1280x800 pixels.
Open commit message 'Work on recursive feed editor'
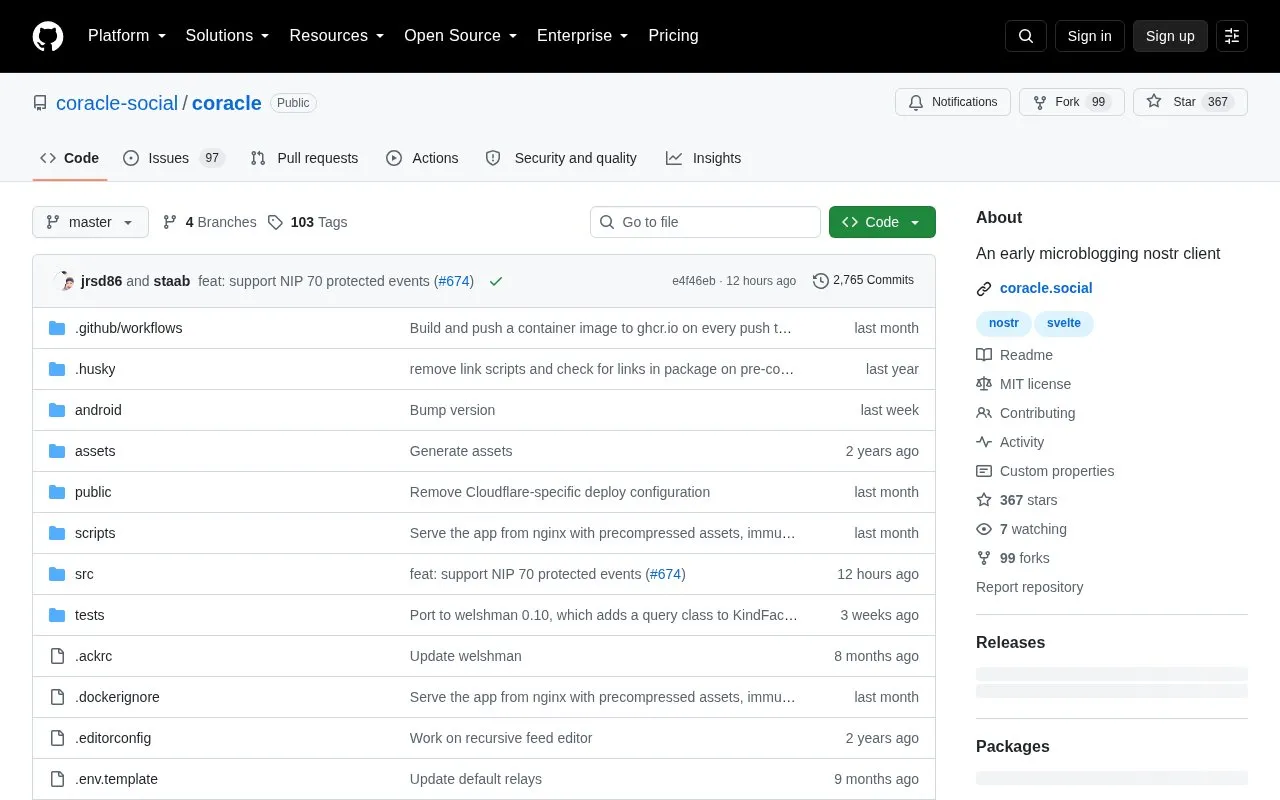[501, 738]
